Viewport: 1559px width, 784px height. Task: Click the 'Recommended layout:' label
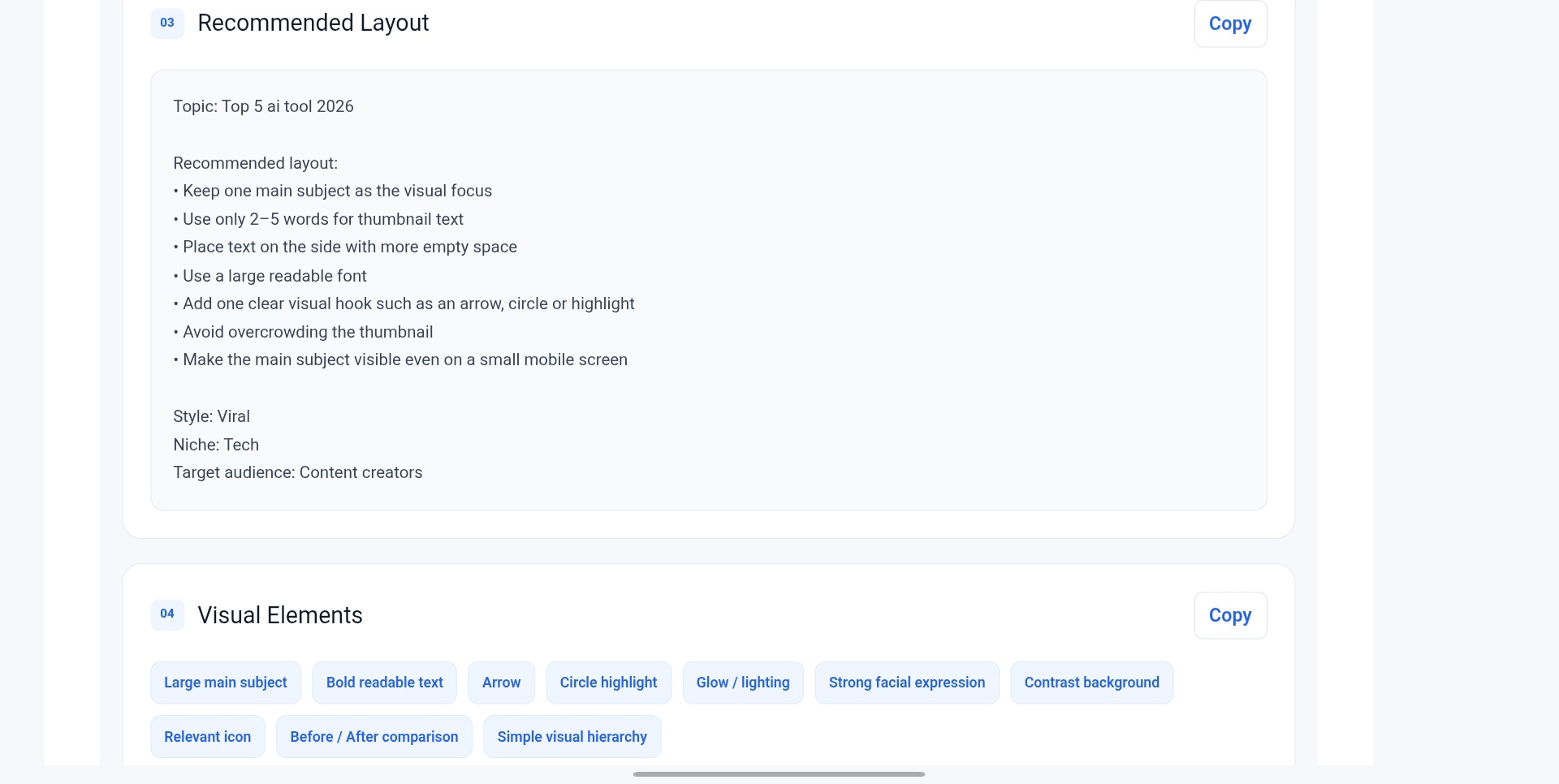click(x=255, y=163)
